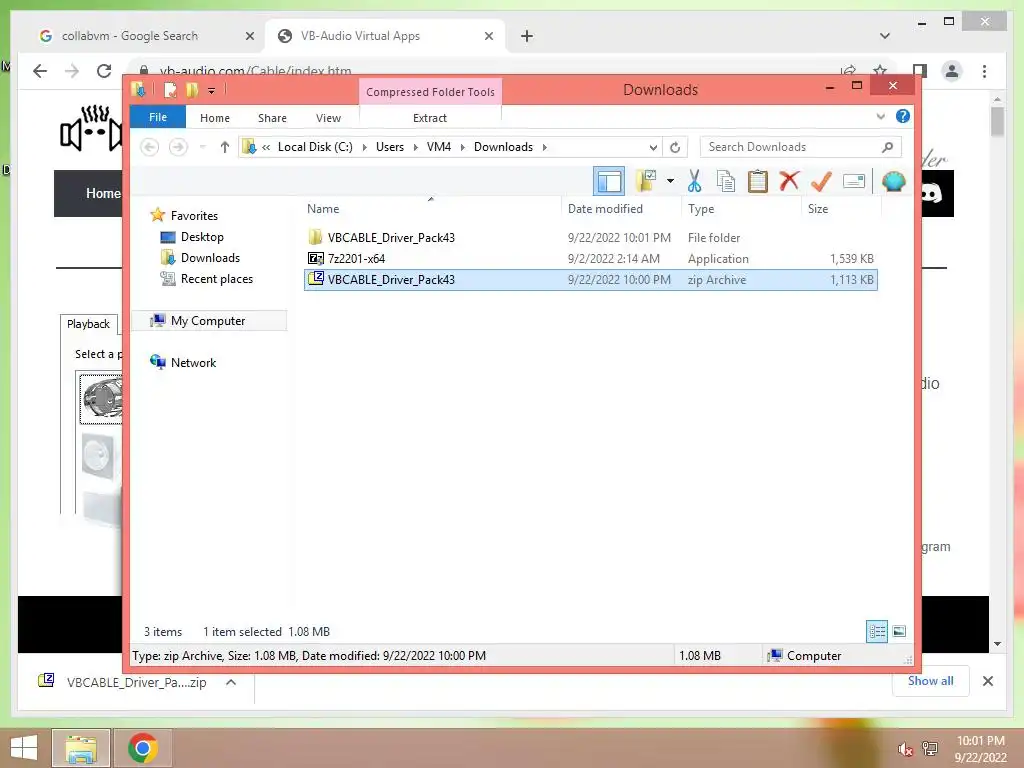Click the Refresh button in address bar
The image size is (1024, 768).
pyautogui.click(x=675, y=147)
